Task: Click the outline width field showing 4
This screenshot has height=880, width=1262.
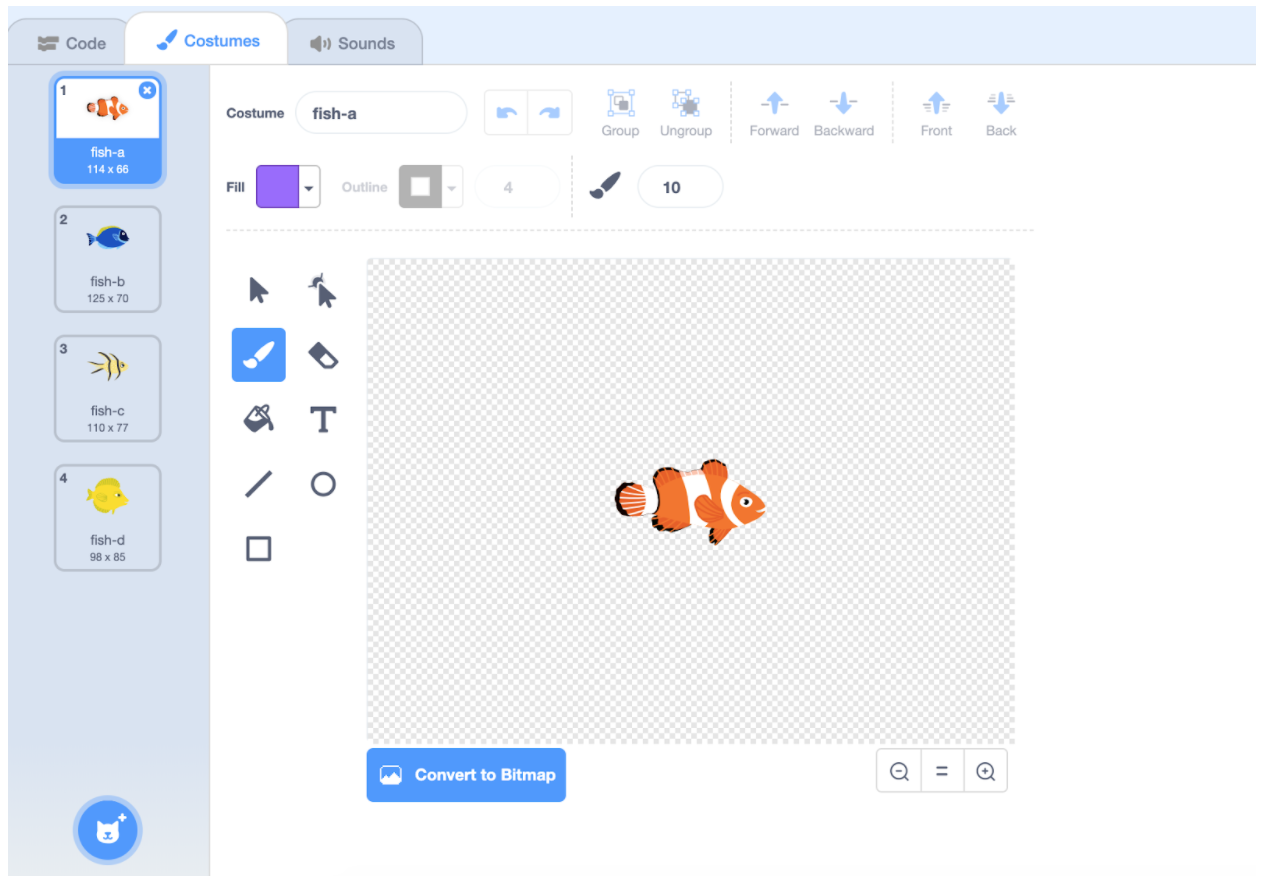Action: point(517,187)
